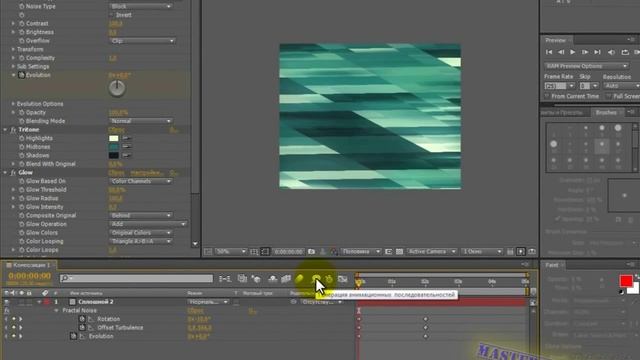Open the Active Camera view dropdown
Image resolution: width=640 pixels, height=360 pixels.
pyautogui.click(x=432, y=252)
